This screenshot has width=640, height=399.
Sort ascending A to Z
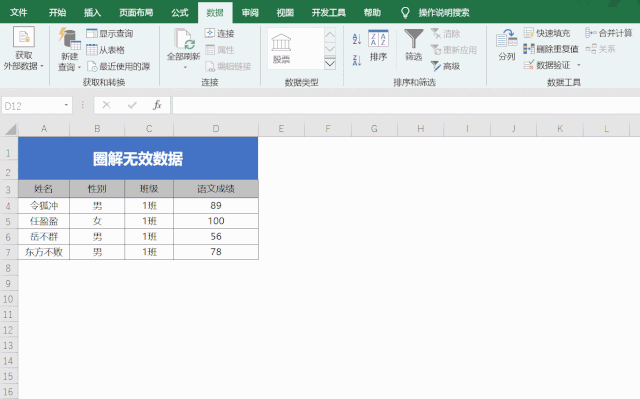[x=357, y=39]
